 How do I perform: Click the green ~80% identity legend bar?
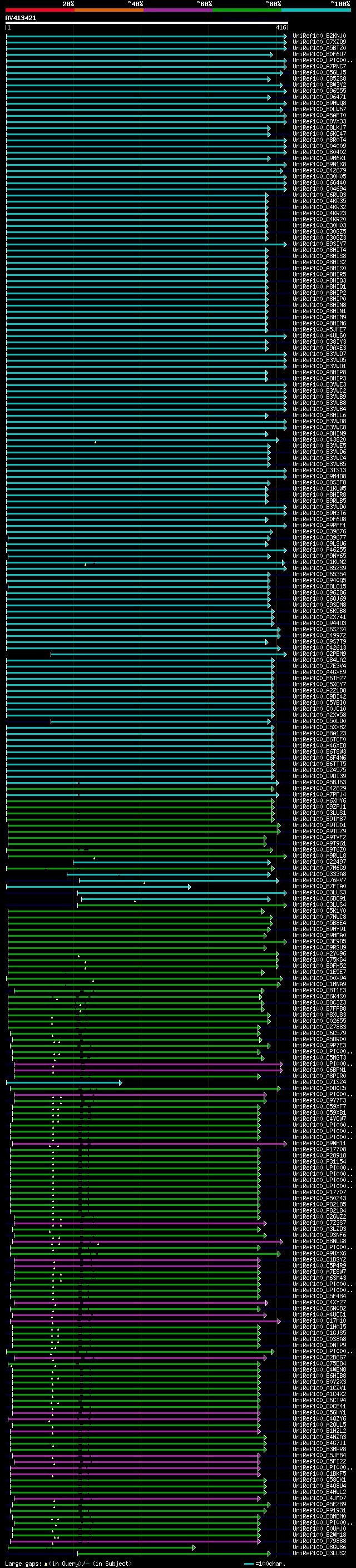point(247,10)
